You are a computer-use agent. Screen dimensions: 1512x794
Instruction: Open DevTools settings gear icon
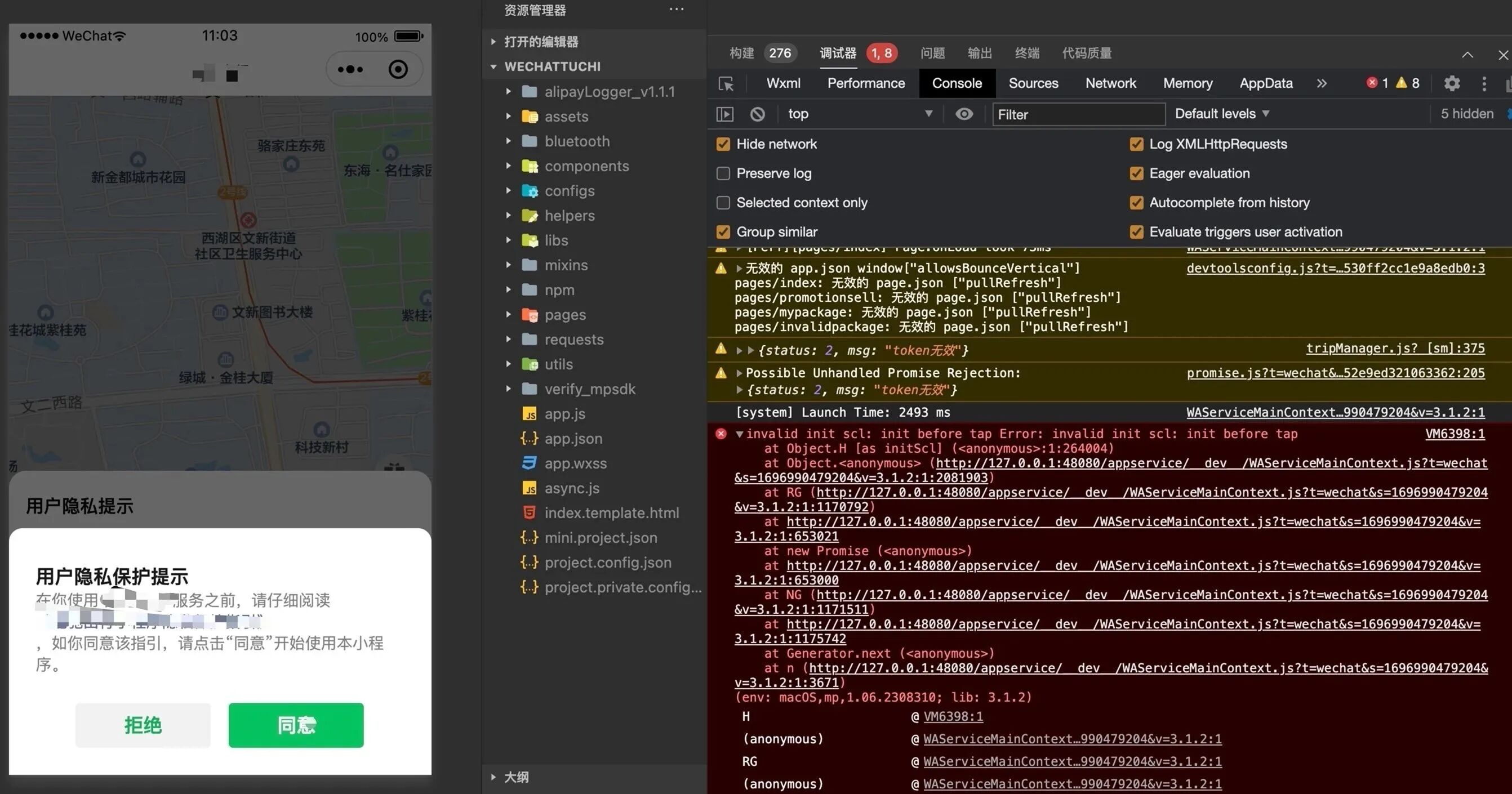click(1452, 83)
